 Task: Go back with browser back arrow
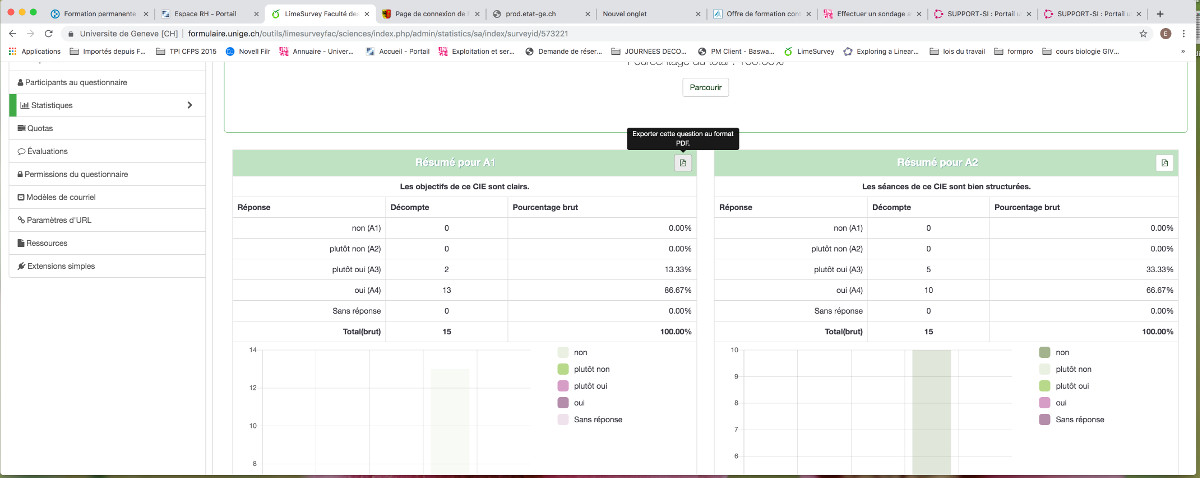click(13, 33)
